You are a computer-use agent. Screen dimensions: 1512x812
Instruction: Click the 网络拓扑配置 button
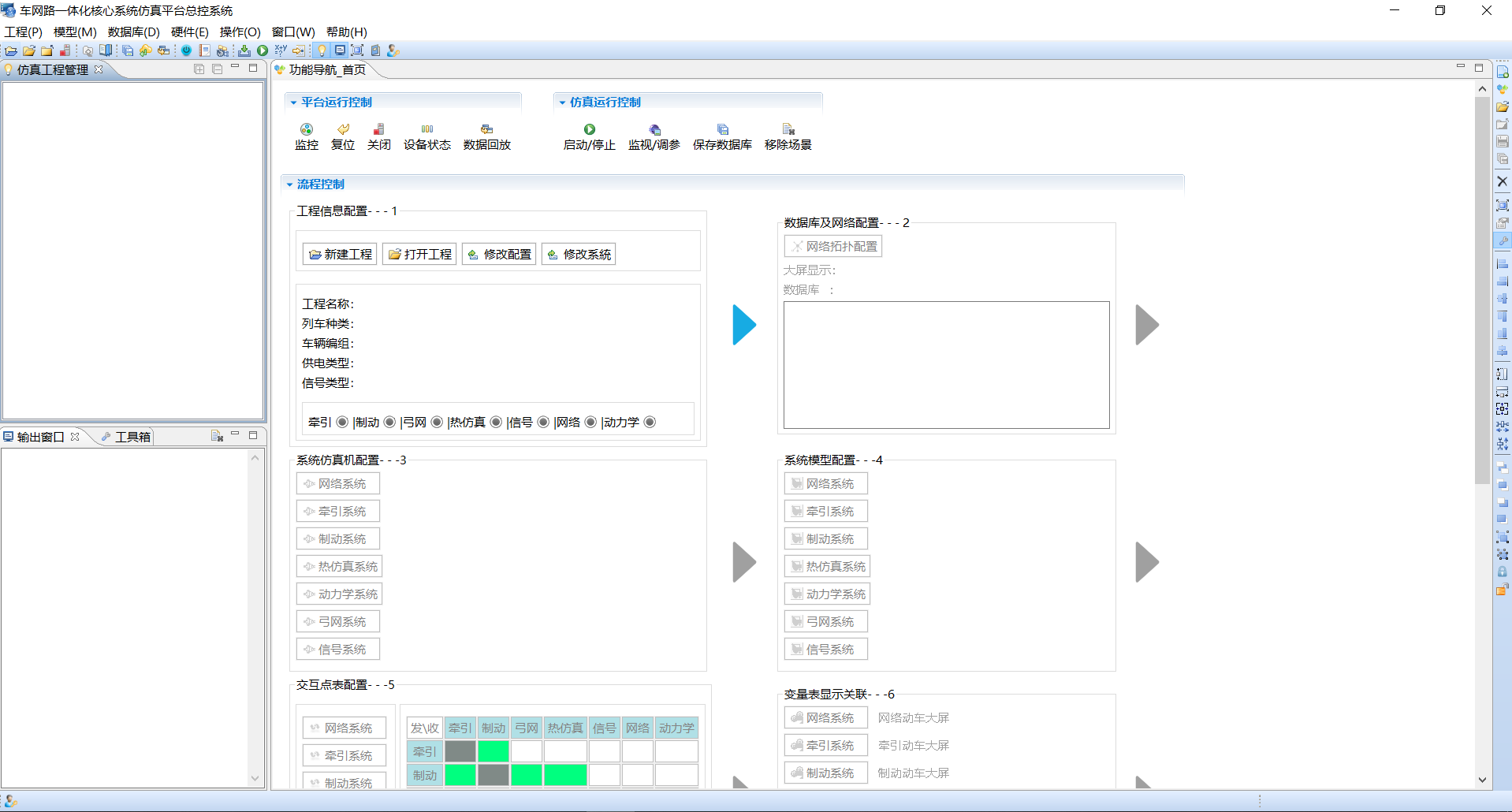(833, 246)
